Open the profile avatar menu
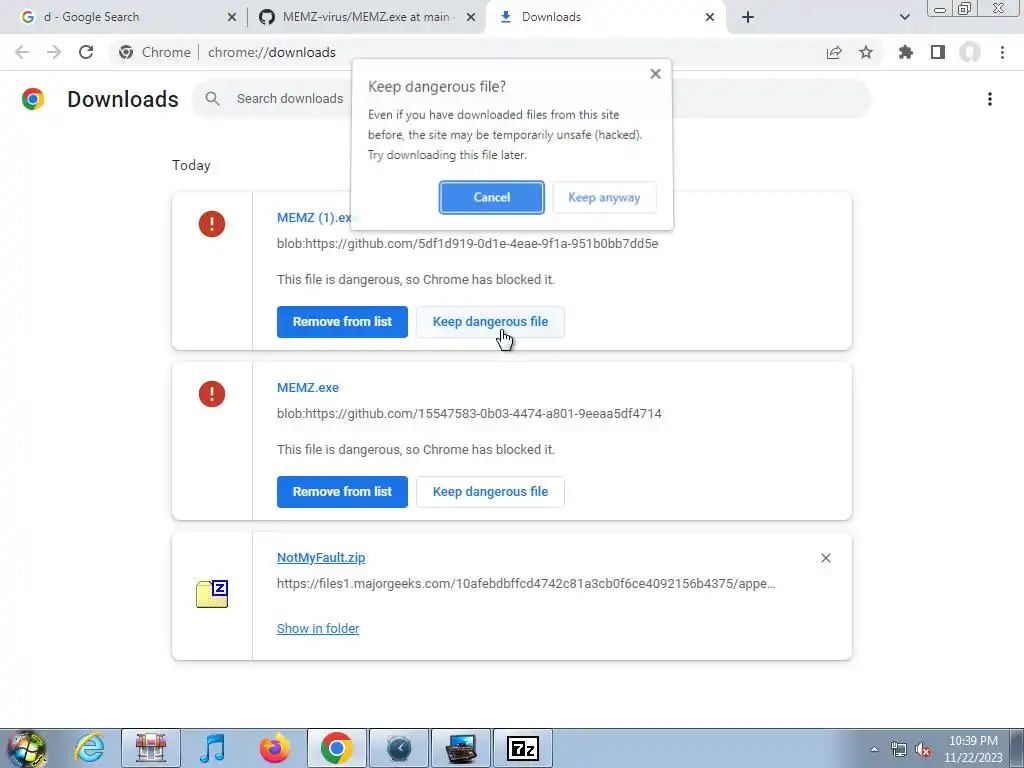 [970, 52]
